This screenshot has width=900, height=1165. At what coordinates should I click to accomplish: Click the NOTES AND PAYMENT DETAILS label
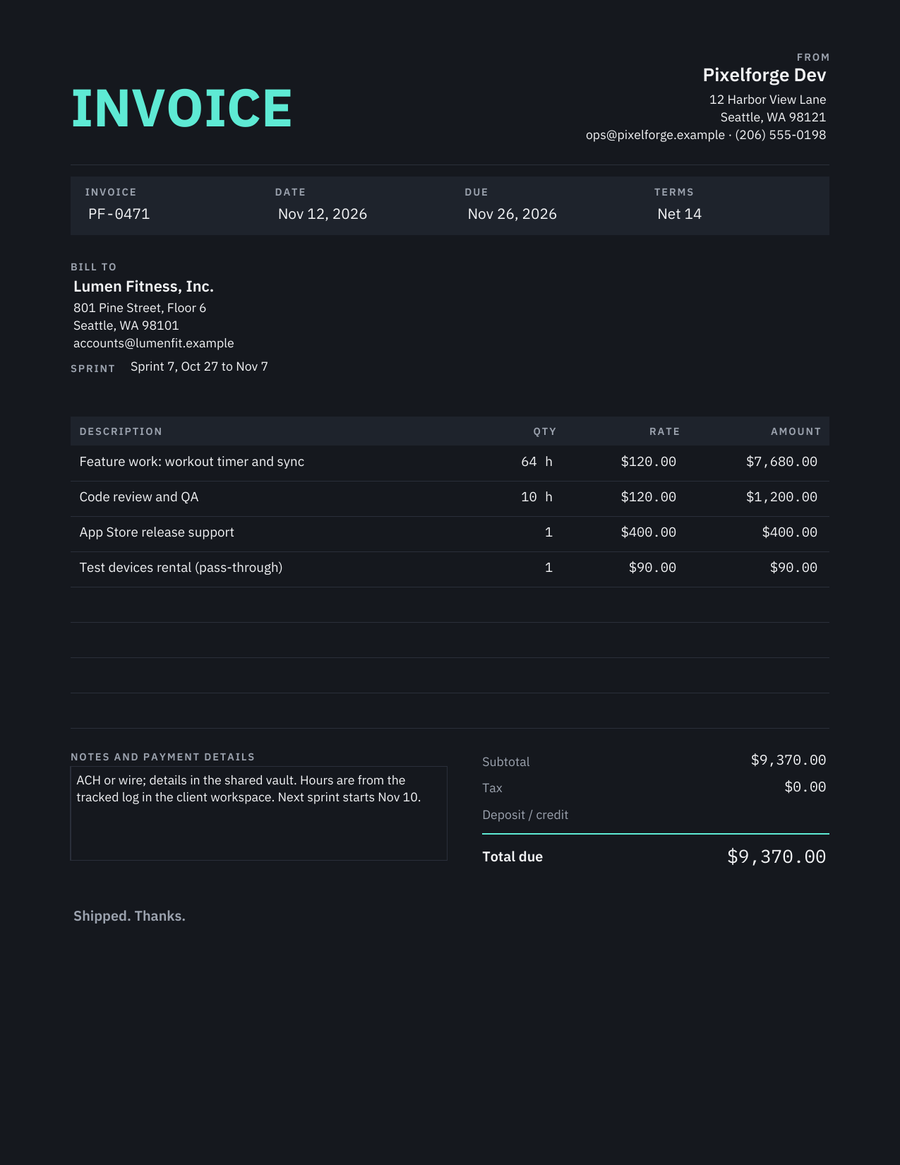coord(163,757)
